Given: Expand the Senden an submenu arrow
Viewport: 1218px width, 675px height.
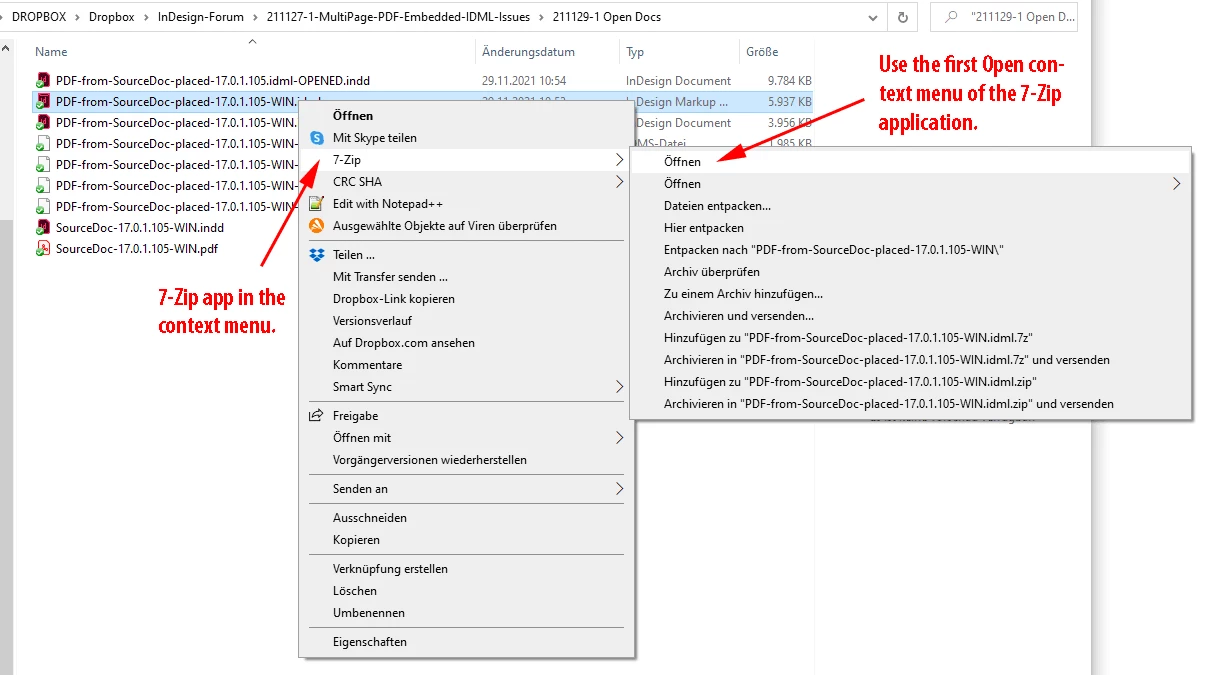Looking at the screenshot, I should [620, 489].
